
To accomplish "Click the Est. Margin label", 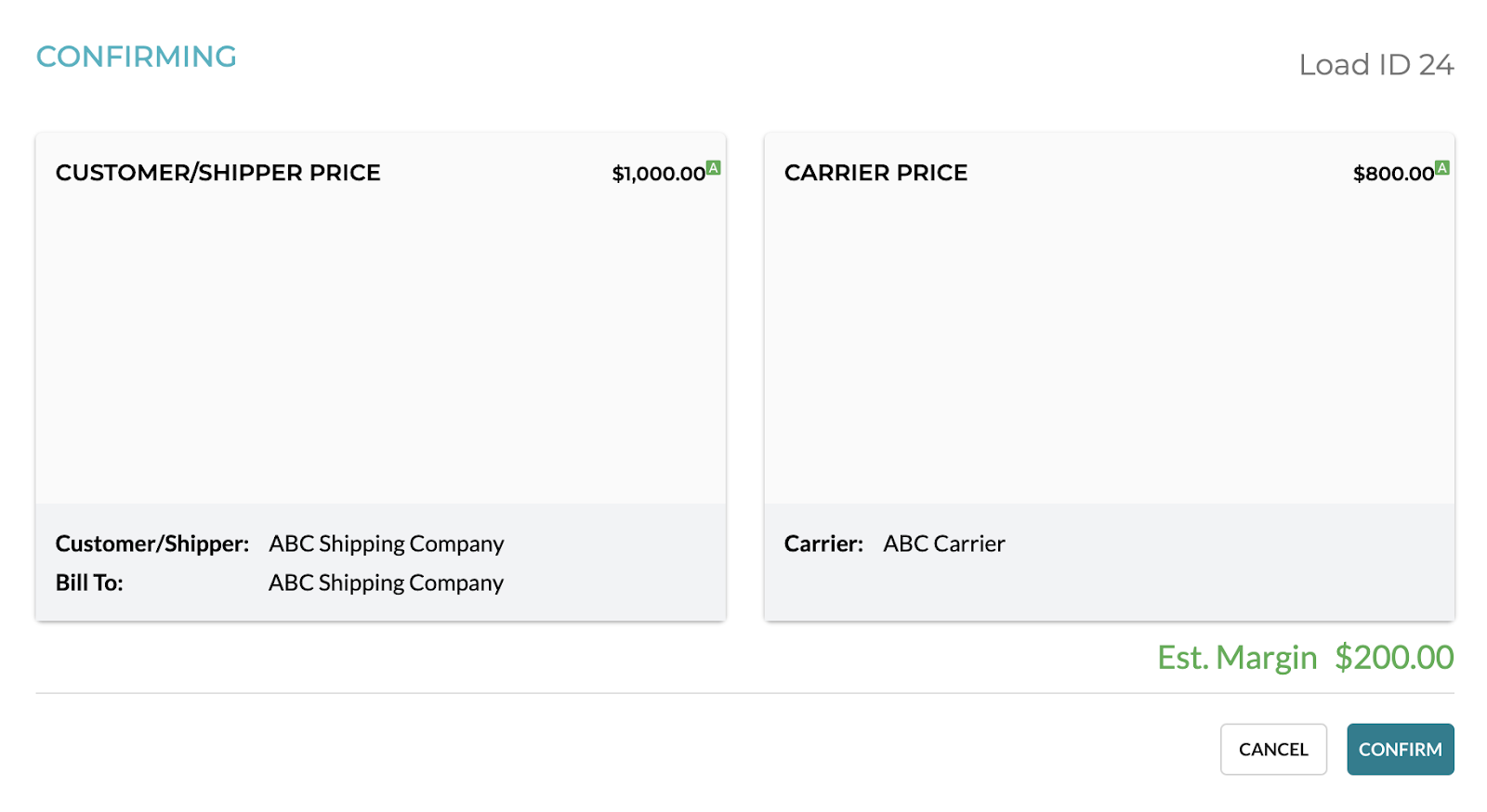I will pyautogui.click(x=1237, y=658).
